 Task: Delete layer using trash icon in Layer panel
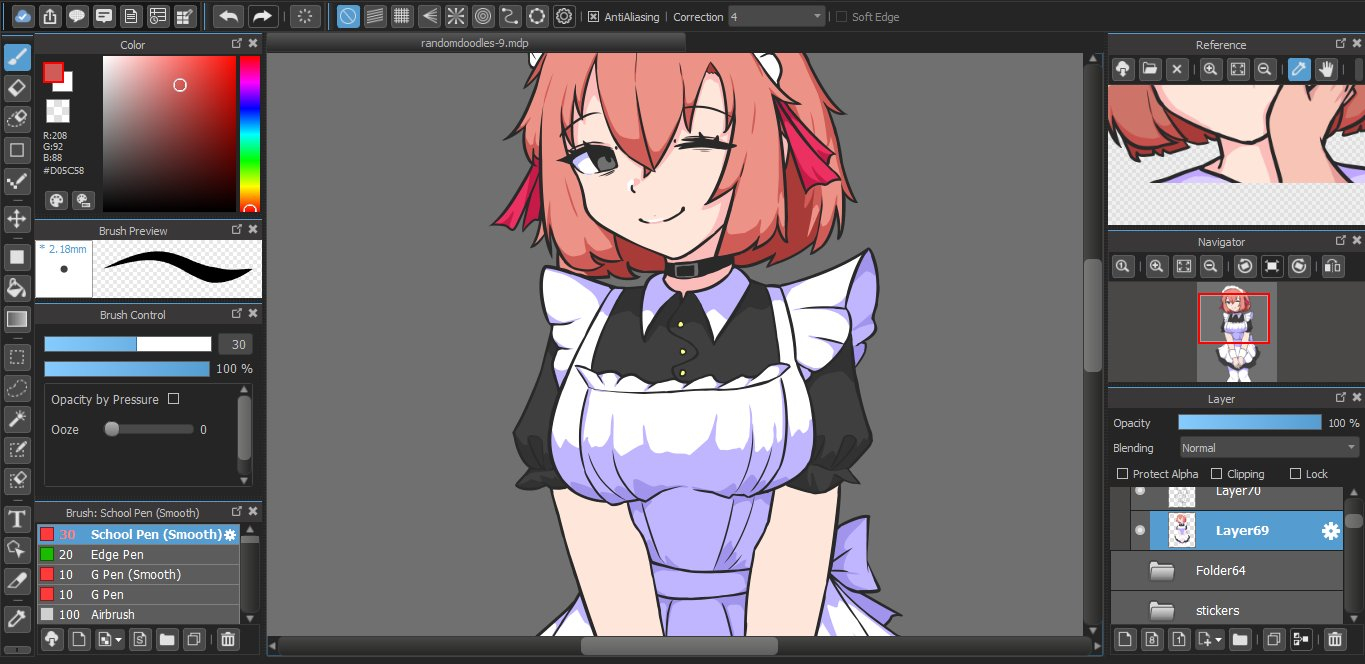coord(1334,639)
